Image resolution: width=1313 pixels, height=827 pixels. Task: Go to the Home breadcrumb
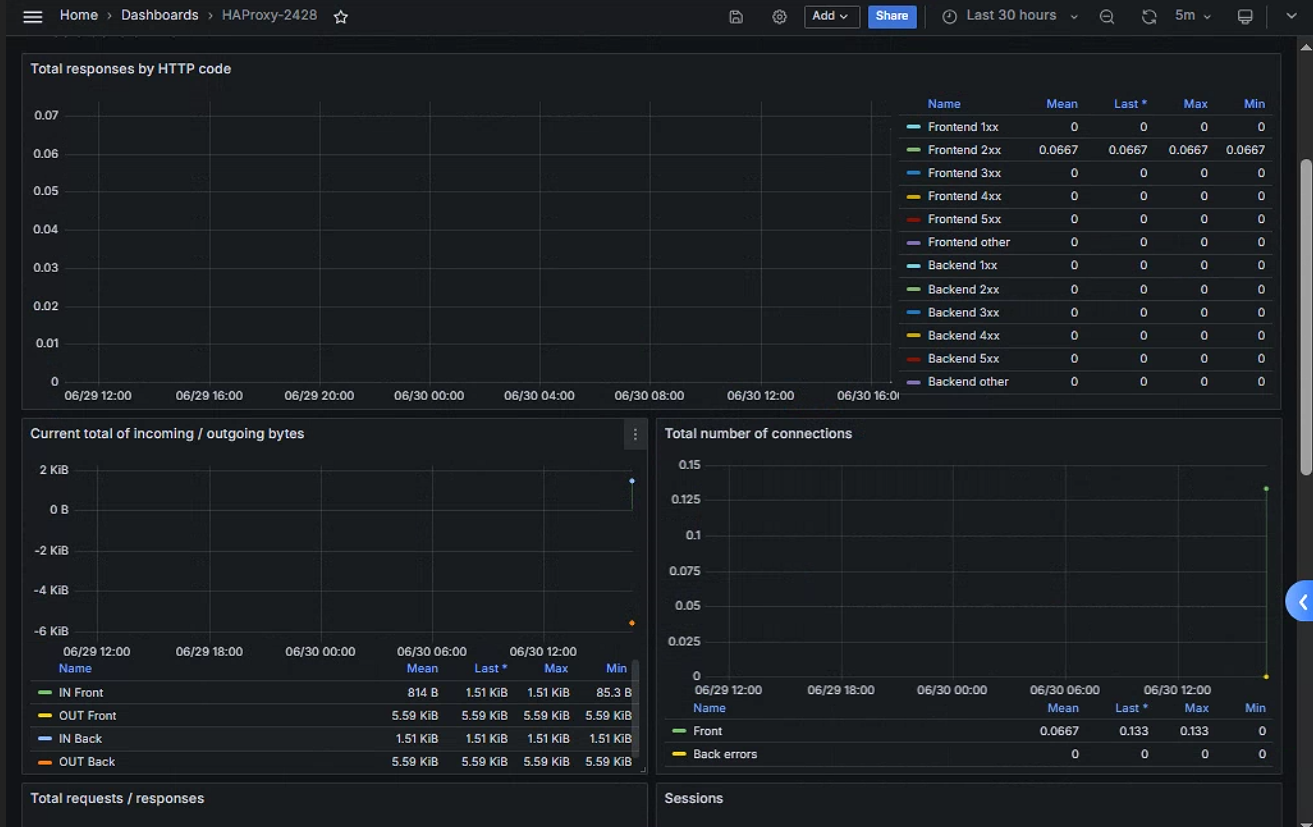79,16
